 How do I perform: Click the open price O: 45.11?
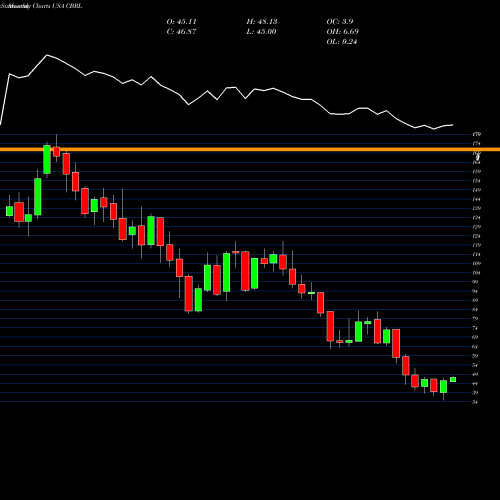[181, 22]
